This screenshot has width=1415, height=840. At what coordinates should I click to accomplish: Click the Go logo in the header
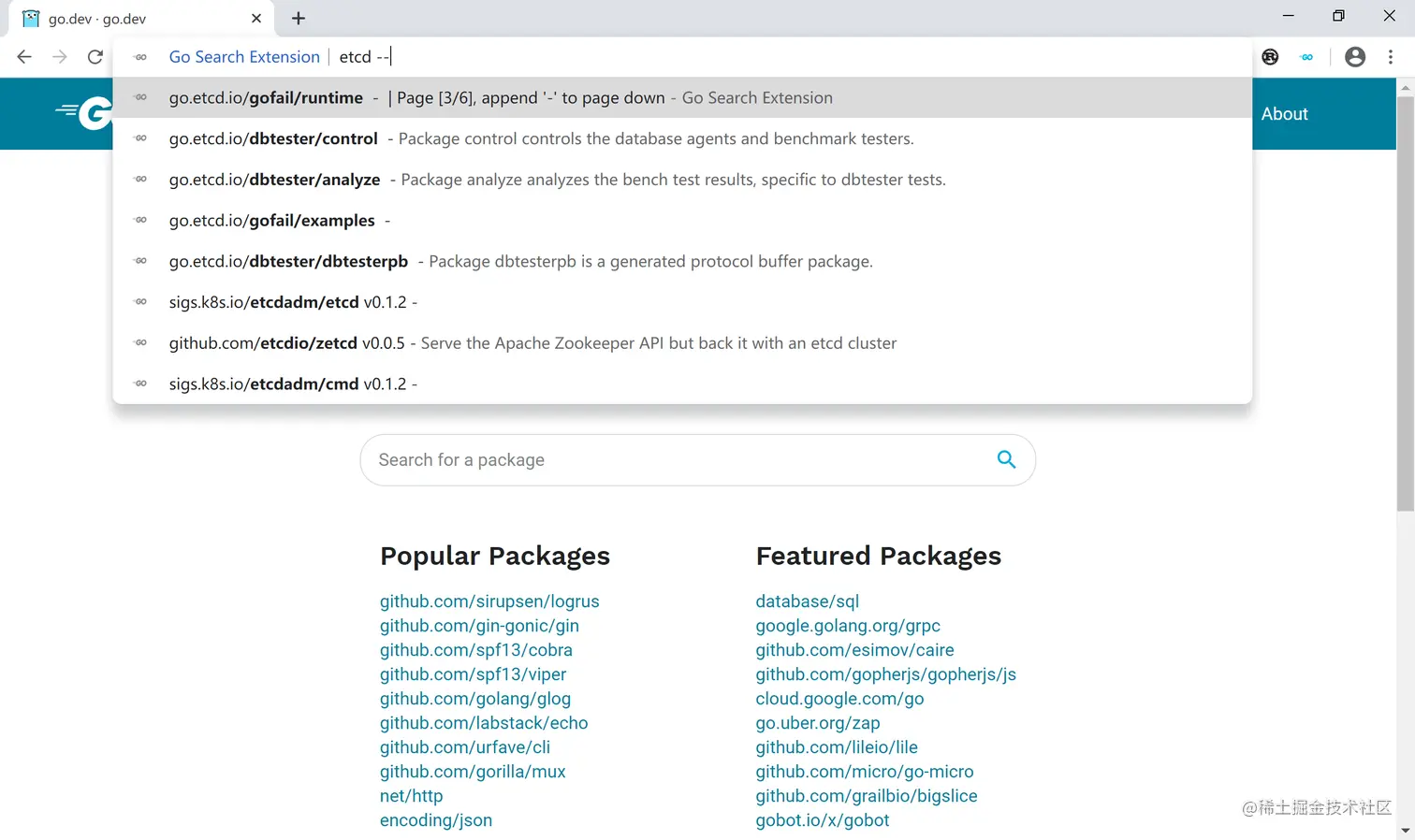84,113
